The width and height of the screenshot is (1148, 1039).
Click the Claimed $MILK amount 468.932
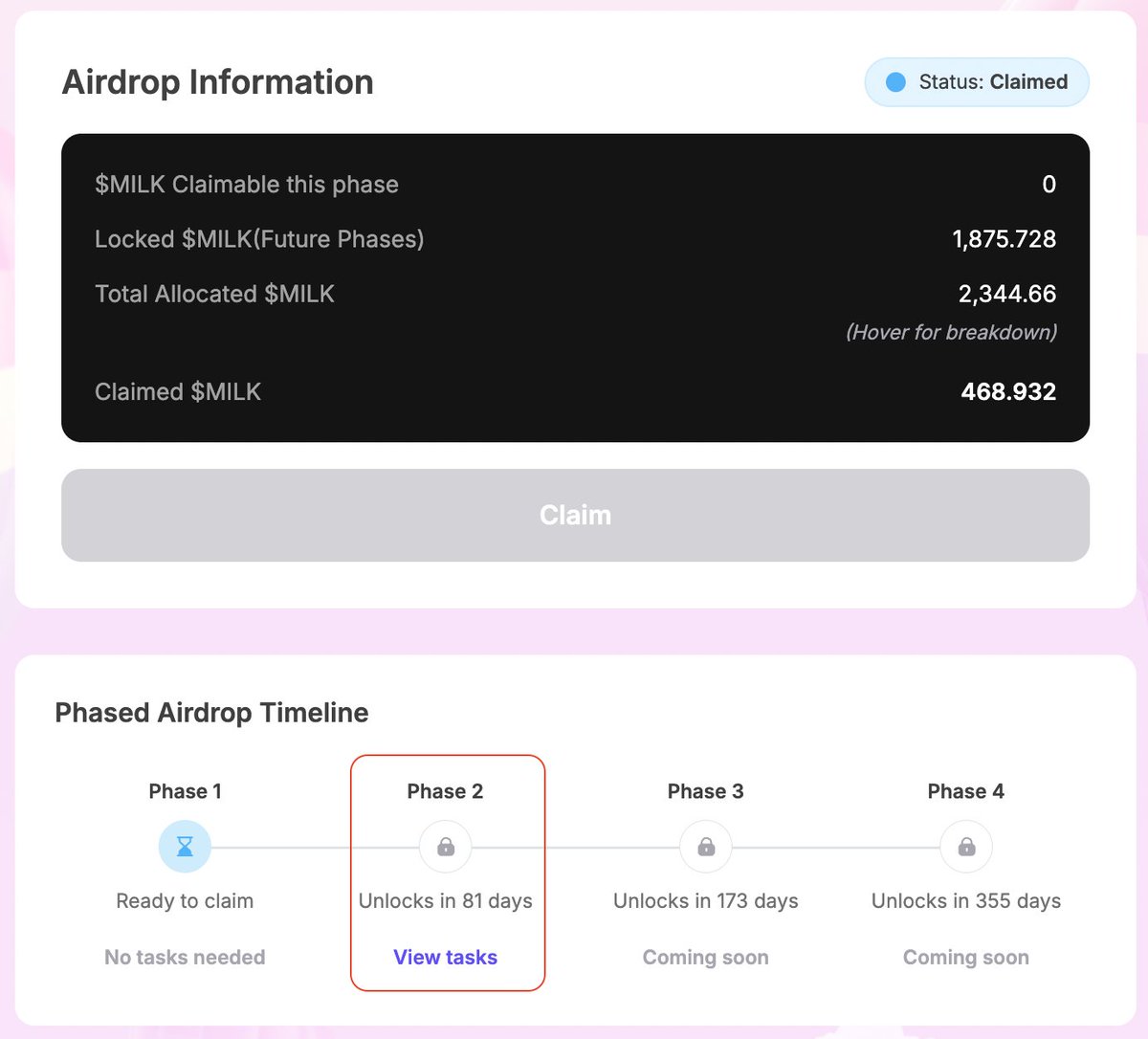coord(1008,391)
